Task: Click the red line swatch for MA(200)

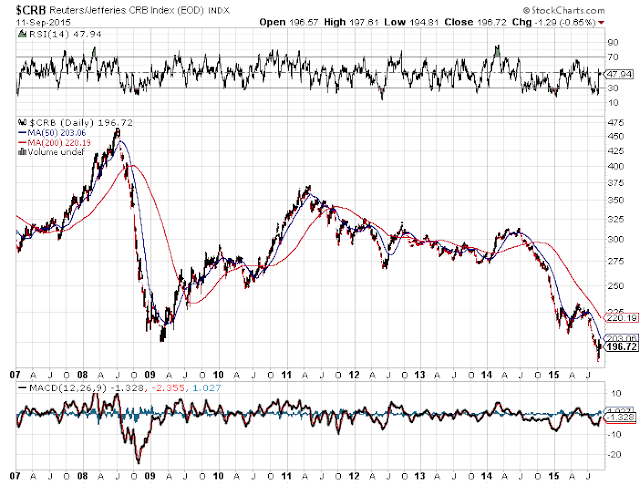Action: [22, 142]
